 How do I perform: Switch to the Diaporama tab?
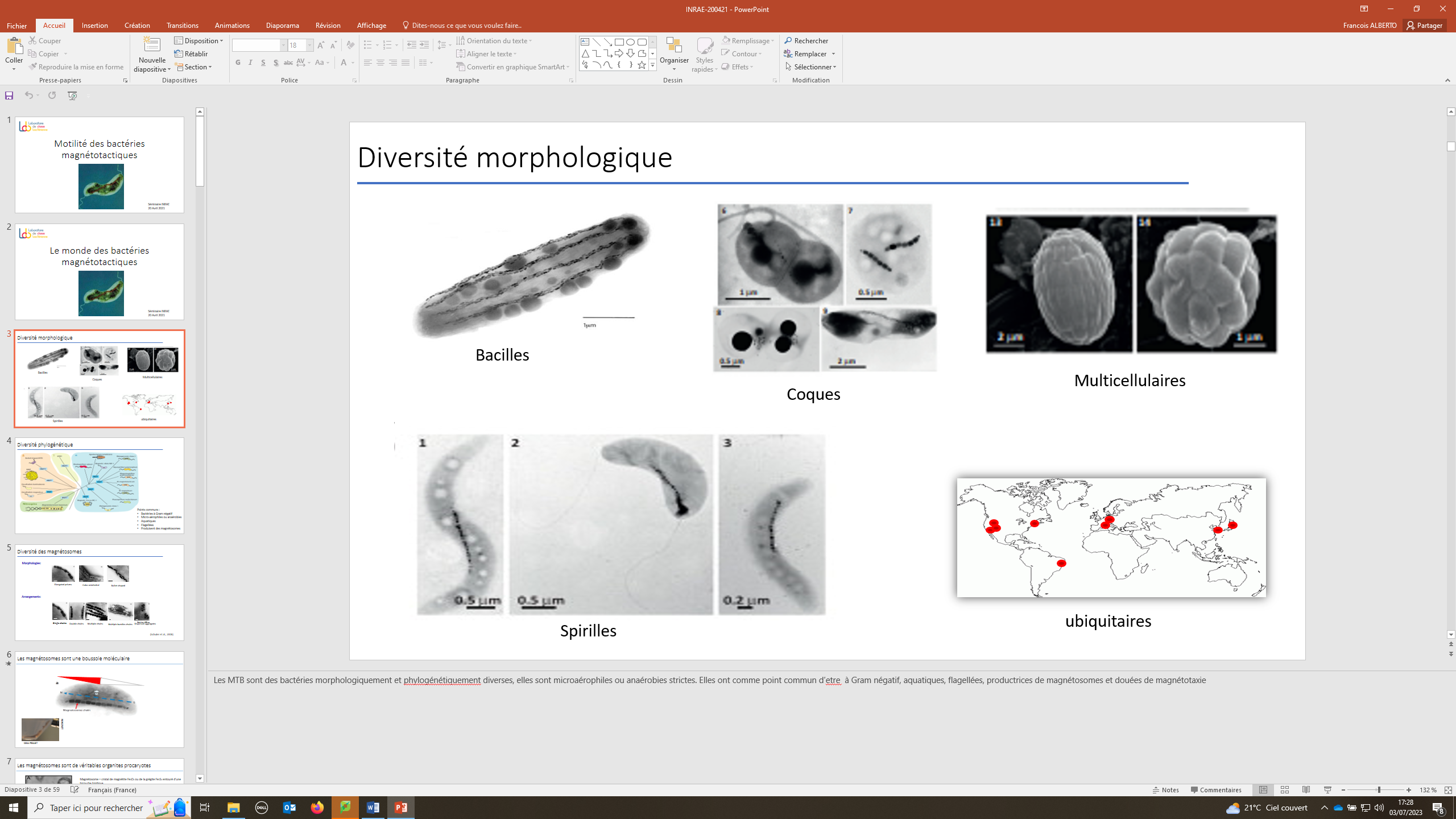(x=282, y=25)
